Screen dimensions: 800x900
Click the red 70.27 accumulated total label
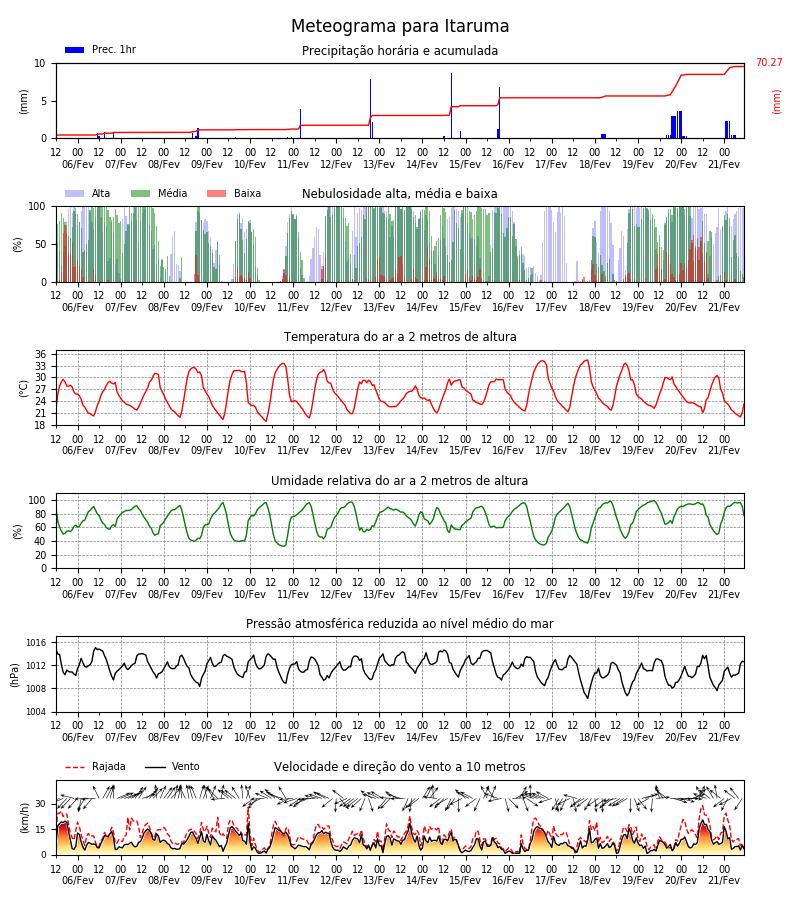pos(769,63)
